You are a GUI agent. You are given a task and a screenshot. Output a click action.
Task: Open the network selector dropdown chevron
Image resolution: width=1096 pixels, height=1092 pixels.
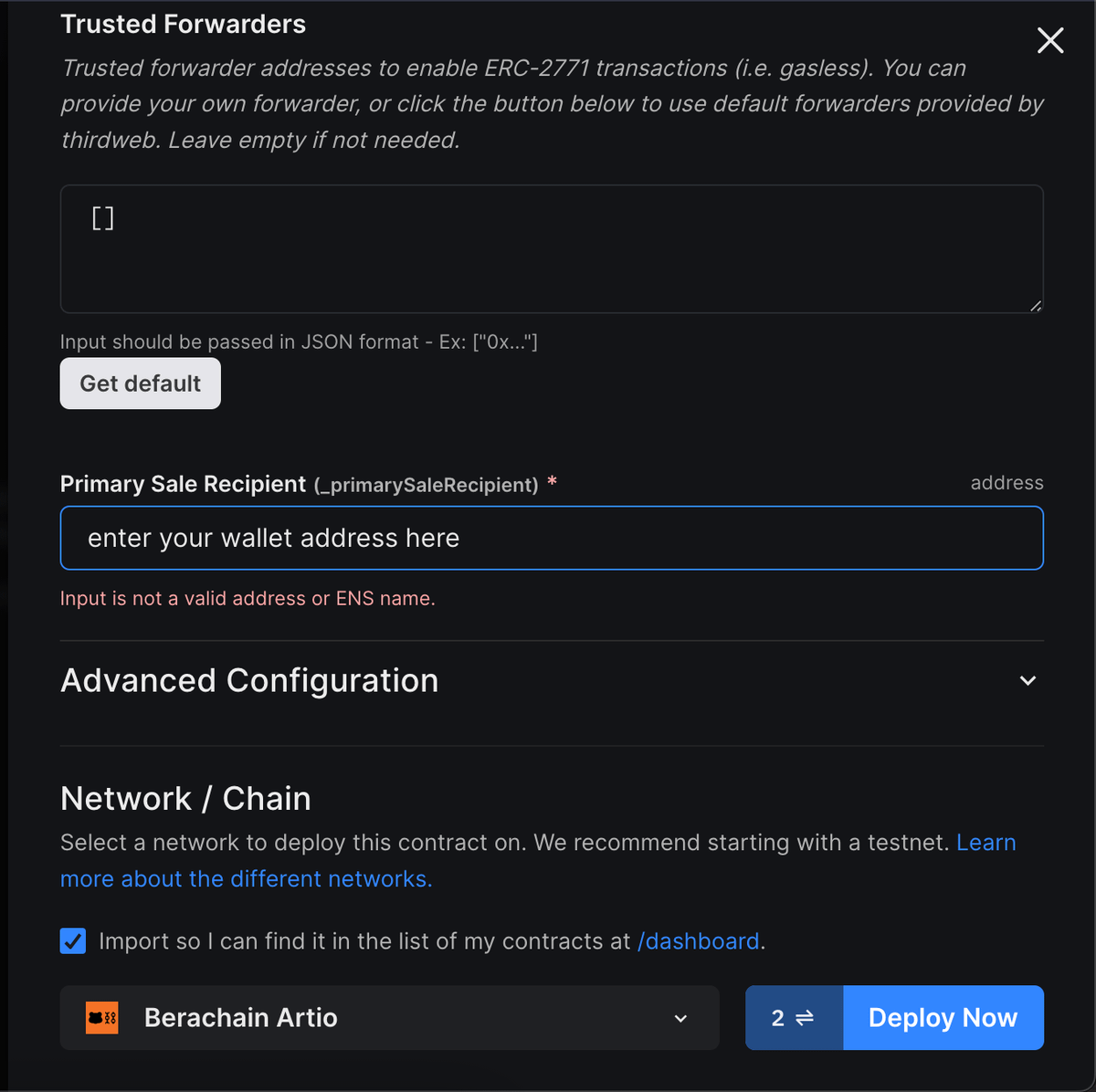coord(680,1018)
